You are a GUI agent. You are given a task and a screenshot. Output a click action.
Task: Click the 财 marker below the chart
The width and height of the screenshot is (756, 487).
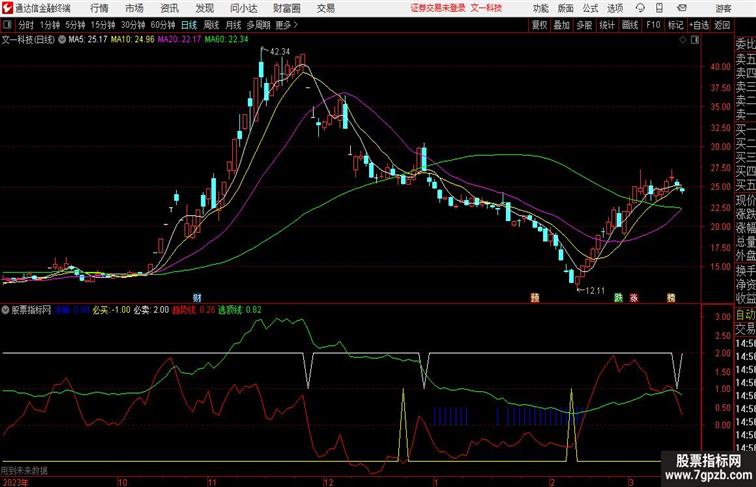pos(197,298)
